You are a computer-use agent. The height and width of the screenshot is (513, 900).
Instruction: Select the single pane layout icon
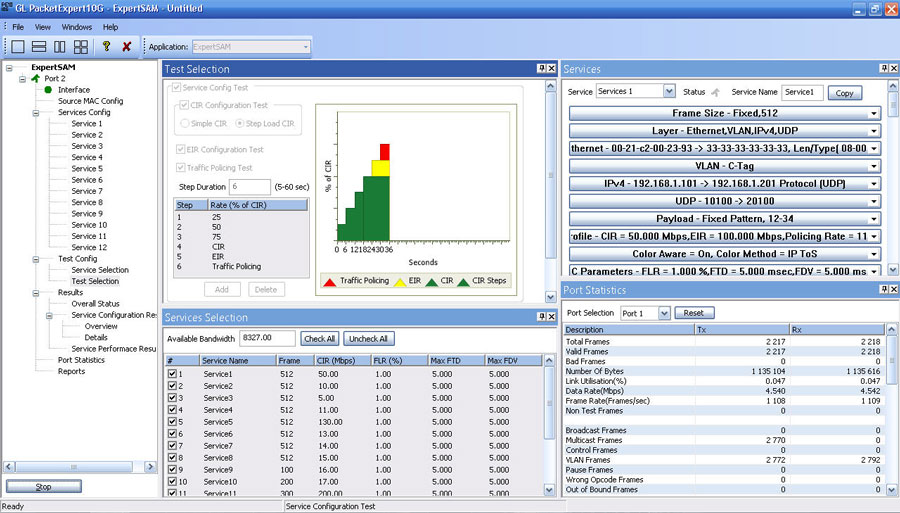pyautogui.click(x=18, y=46)
